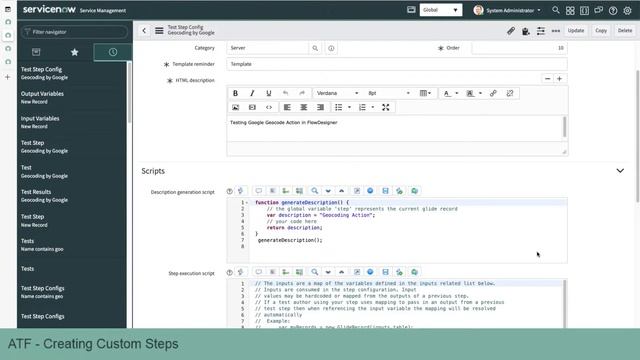The width and height of the screenshot is (640, 360).
Task: Click search icon in Step execution script toolbar
Action: pyautogui.click(x=314, y=272)
